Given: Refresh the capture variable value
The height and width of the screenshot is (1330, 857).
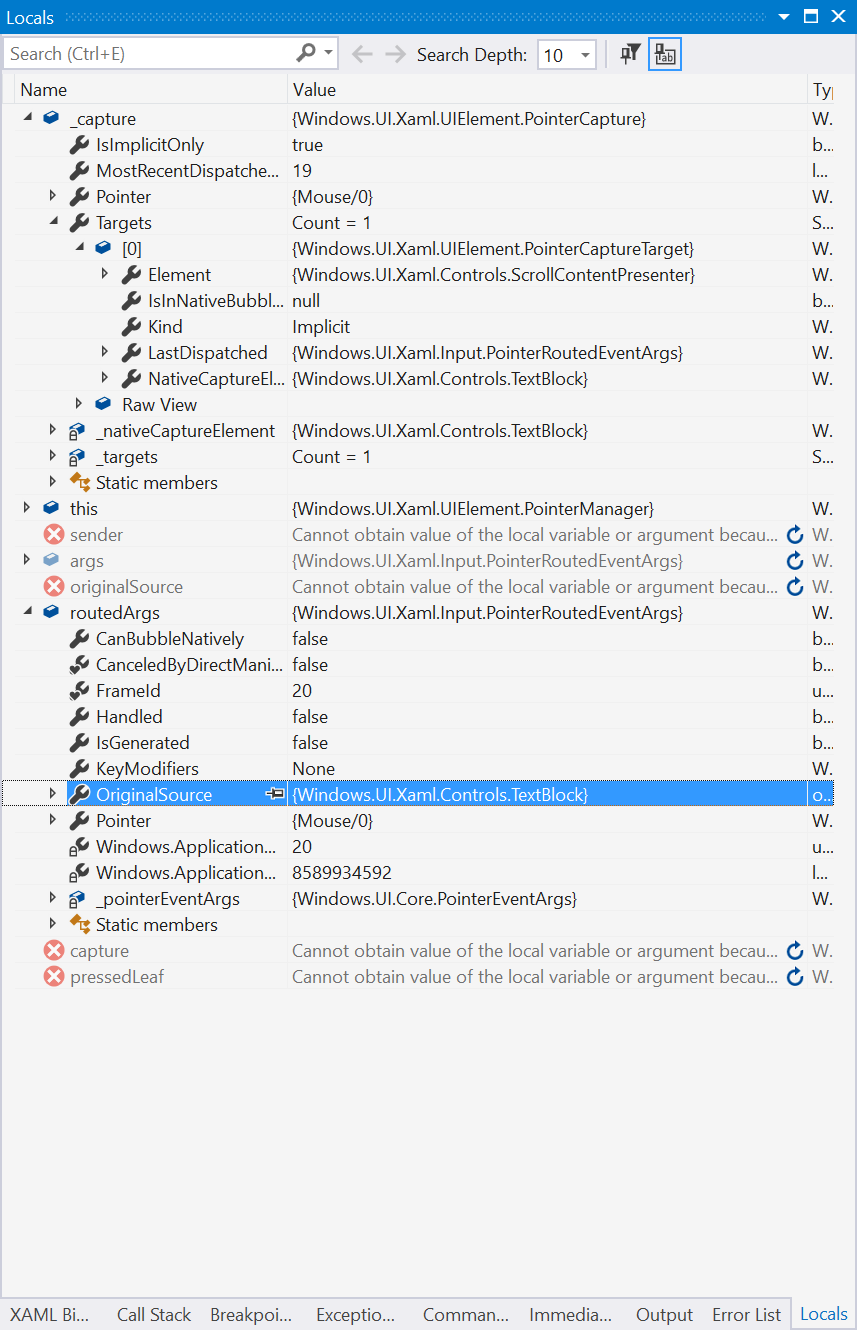Looking at the screenshot, I should [795, 950].
